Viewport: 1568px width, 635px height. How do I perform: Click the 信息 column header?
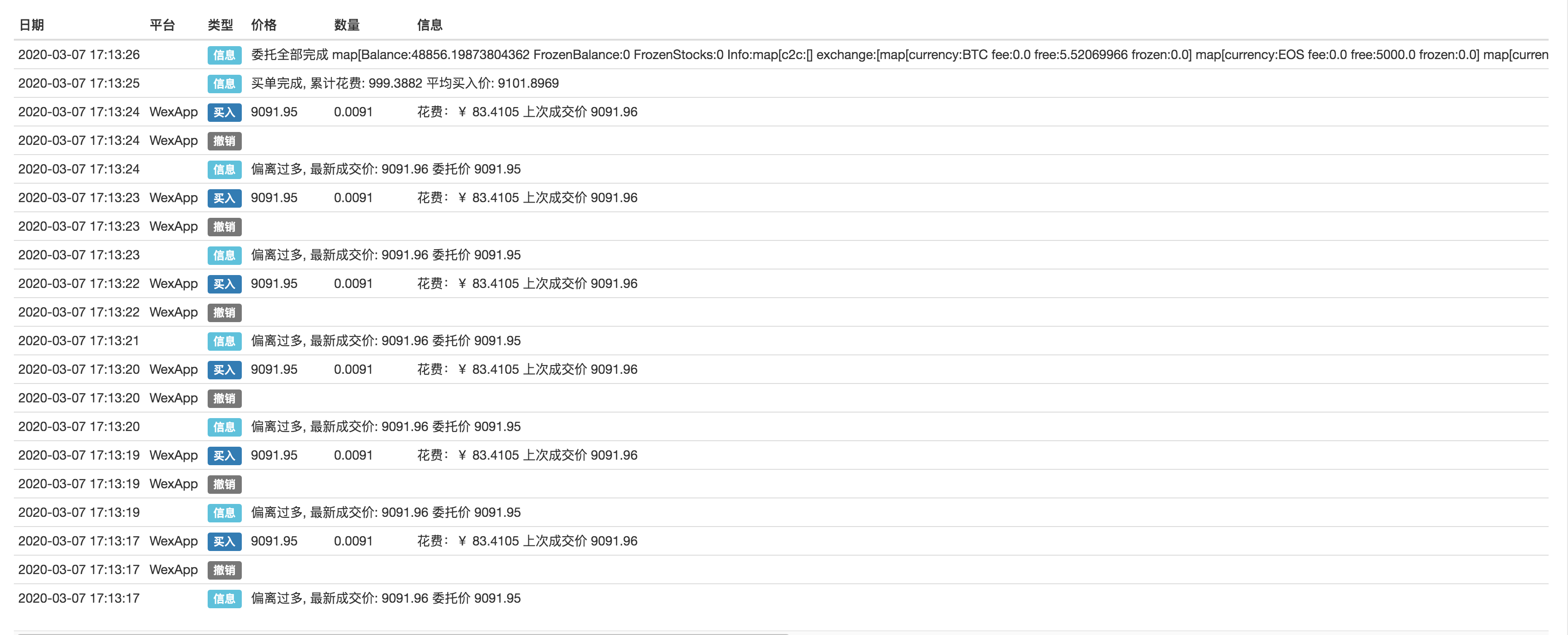[429, 25]
